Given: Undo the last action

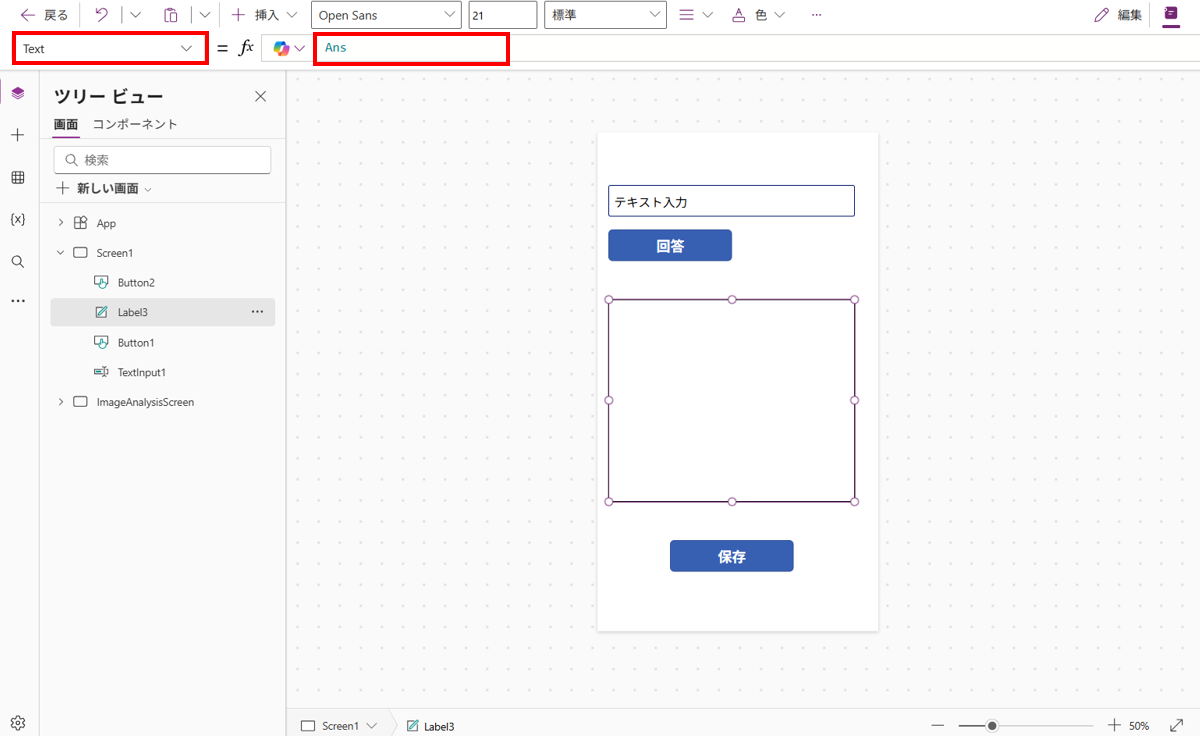Looking at the screenshot, I should click(101, 15).
